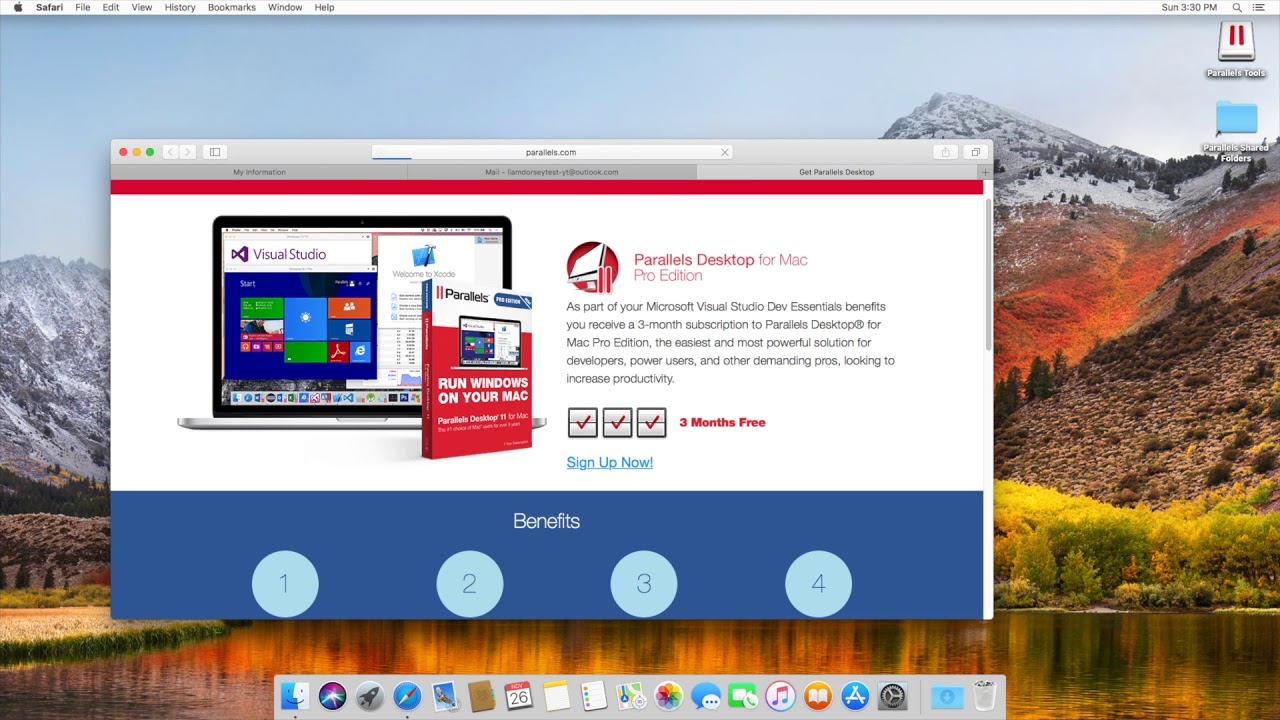Open Photos pinwheel icon in Dock
The height and width of the screenshot is (720, 1280).
coord(668,696)
